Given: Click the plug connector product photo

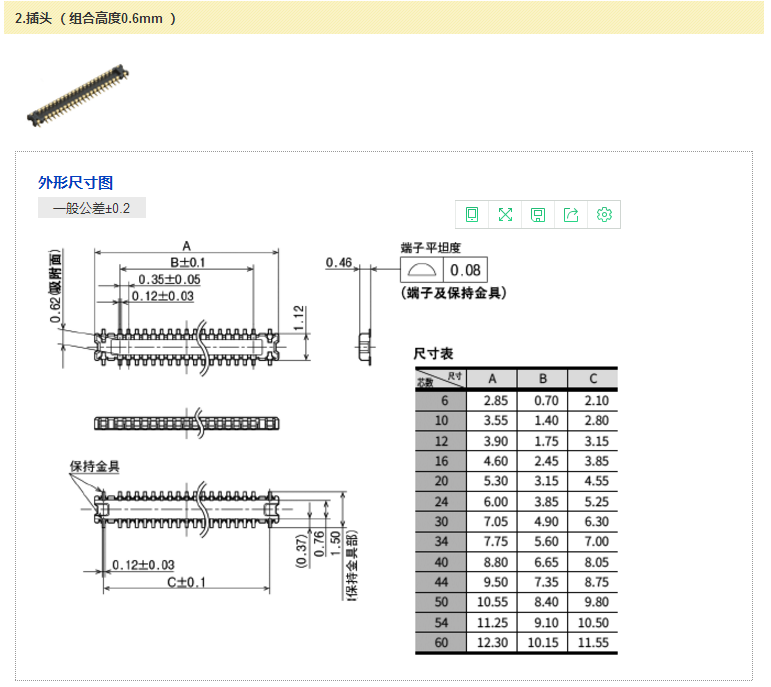Looking at the screenshot, I should (x=79, y=96).
